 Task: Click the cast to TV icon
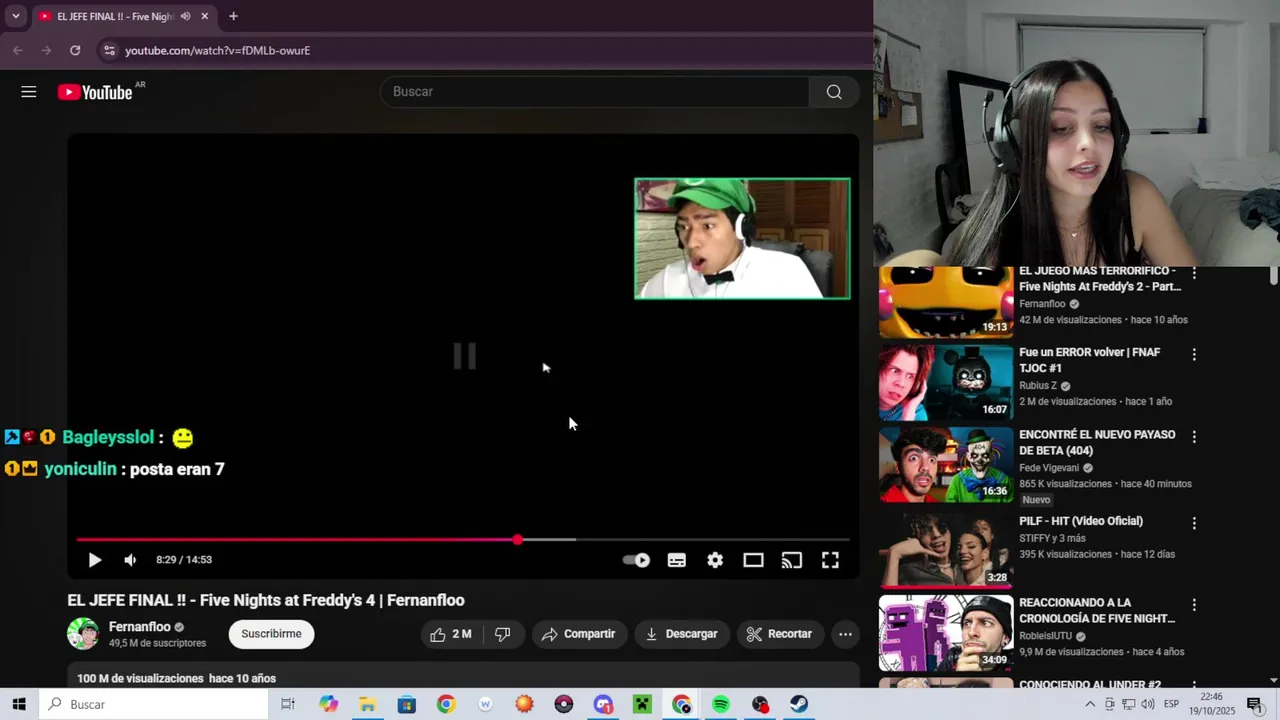[x=792, y=560]
